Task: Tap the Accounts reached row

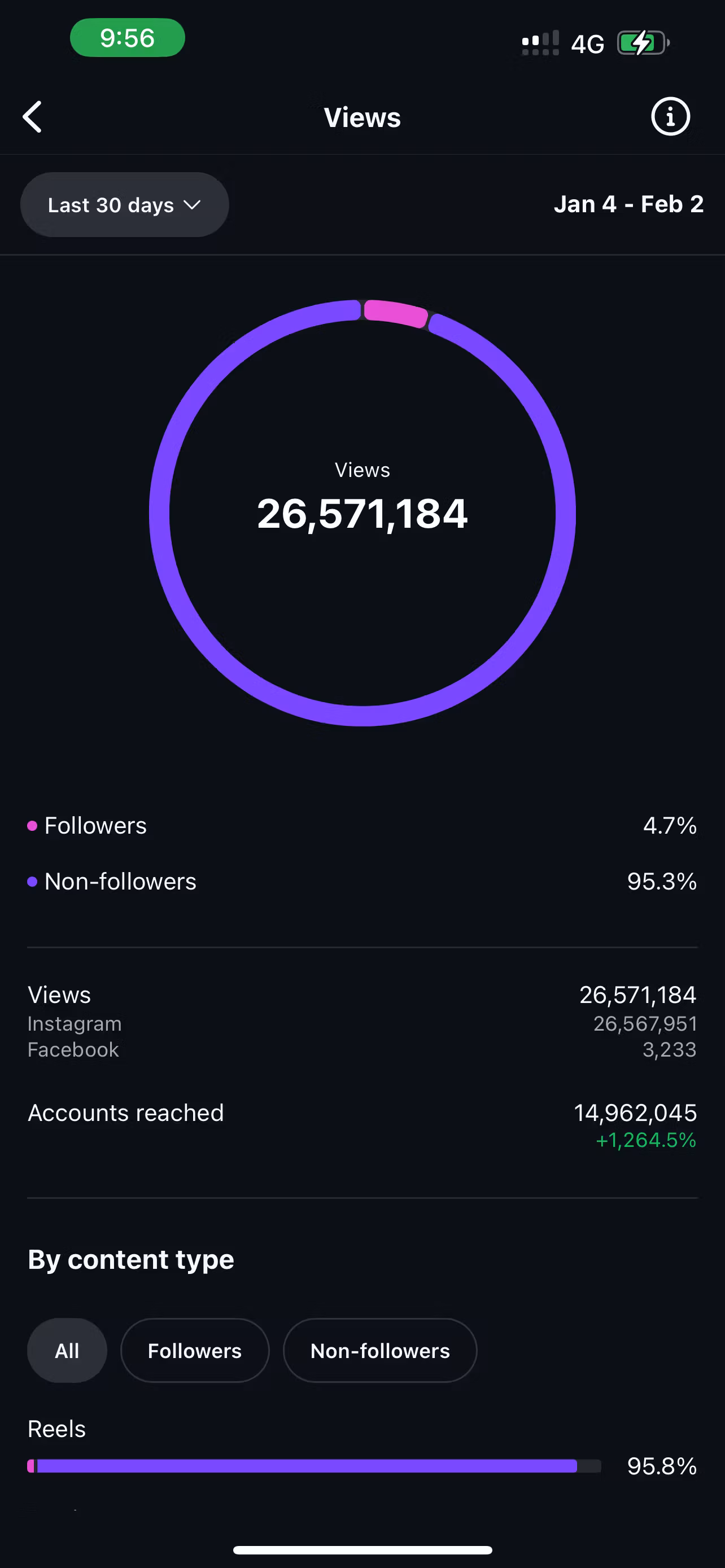Action: 362,1125
